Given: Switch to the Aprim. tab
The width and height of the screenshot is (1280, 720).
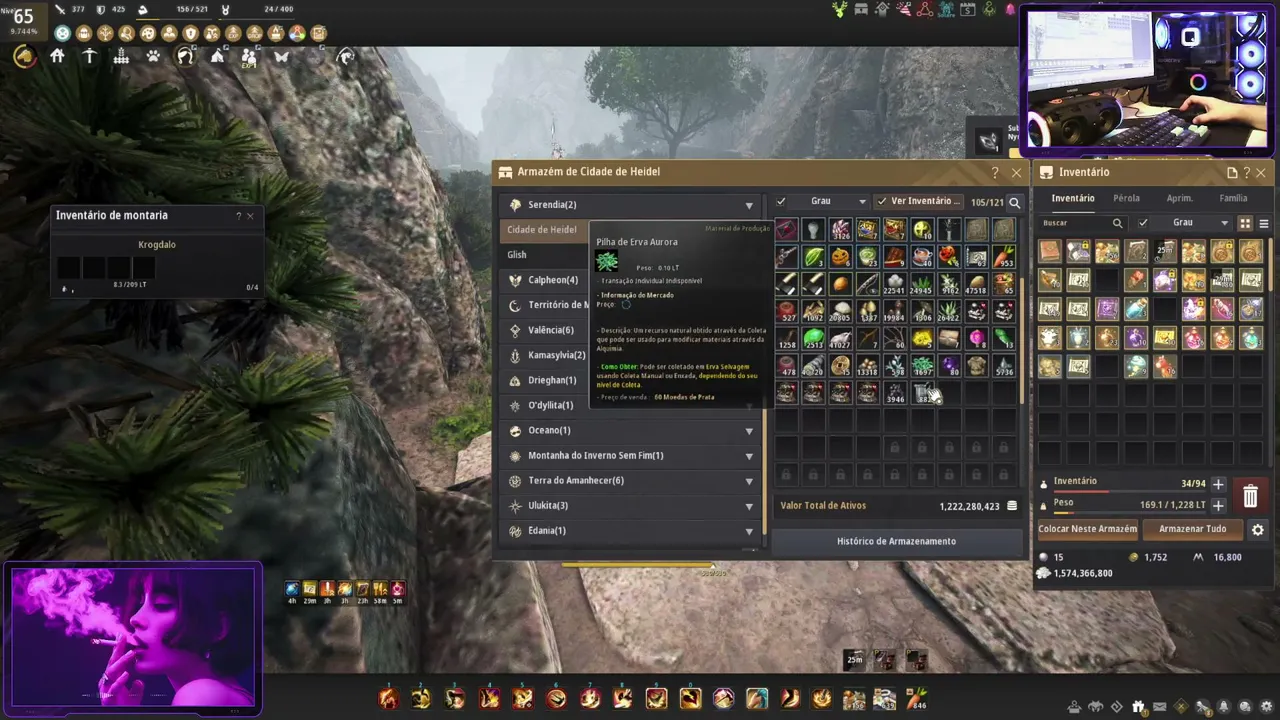Looking at the screenshot, I should click(x=1180, y=199).
